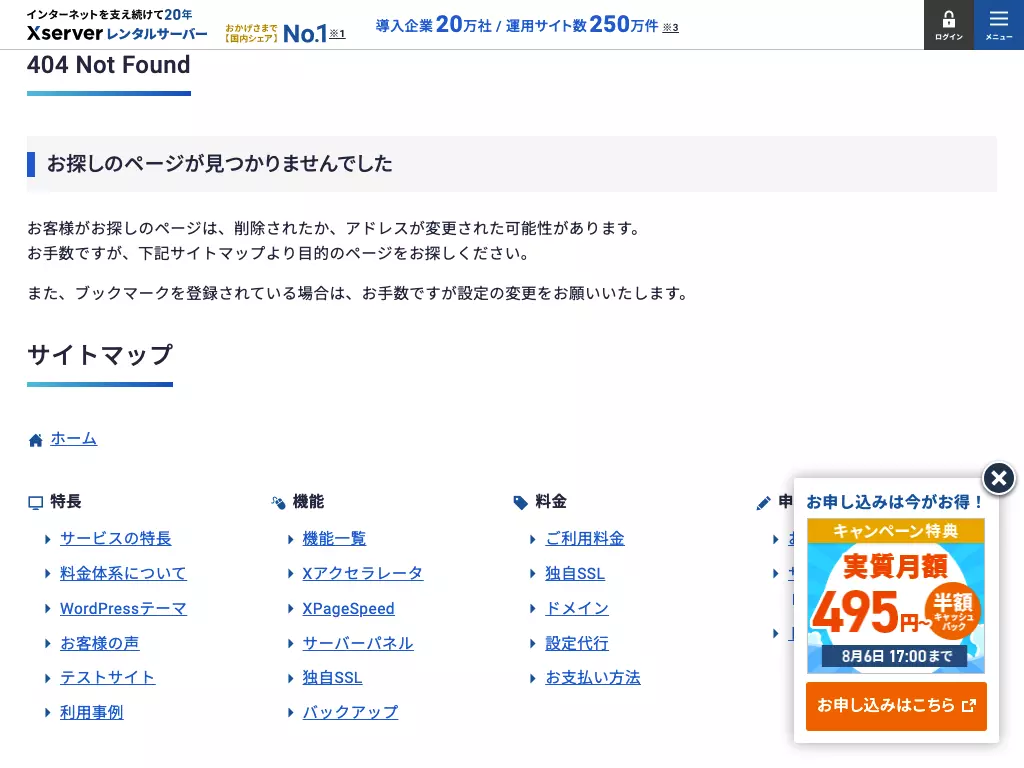
Task: Click the No.1 国内シェア badge
Action: (277, 33)
